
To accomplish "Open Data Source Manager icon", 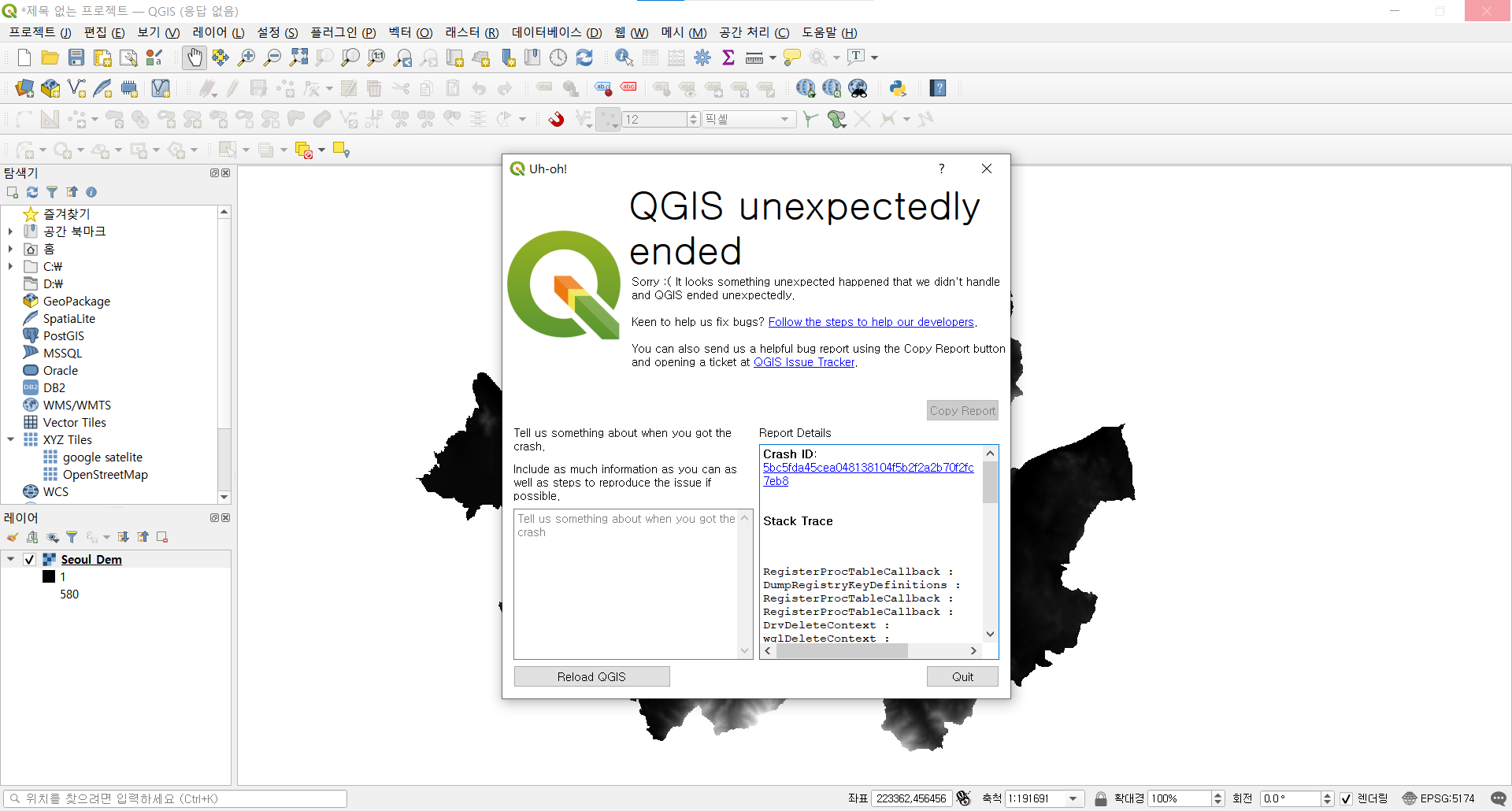I will (x=24, y=88).
